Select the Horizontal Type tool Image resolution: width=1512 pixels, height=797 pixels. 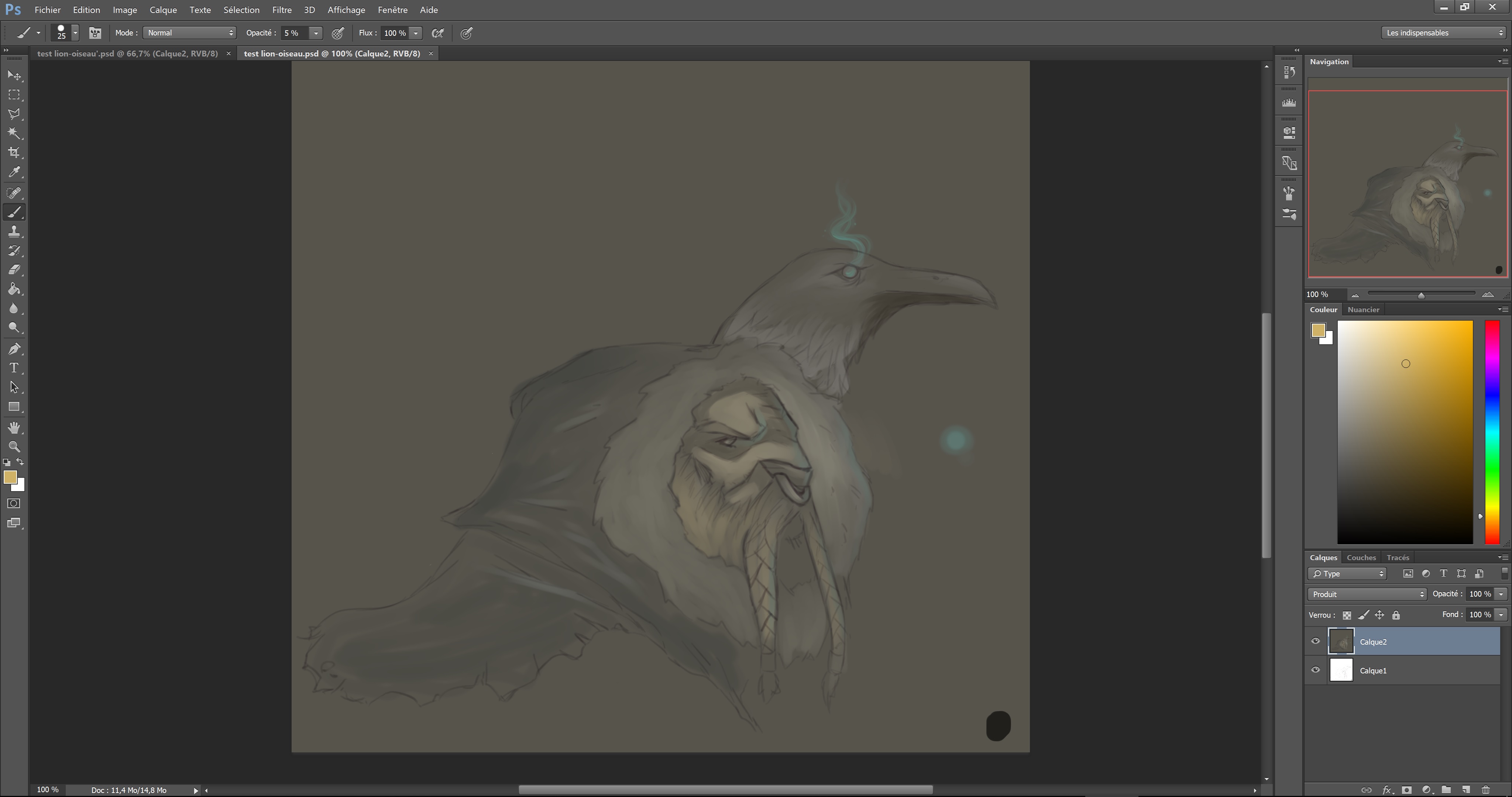coord(14,368)
